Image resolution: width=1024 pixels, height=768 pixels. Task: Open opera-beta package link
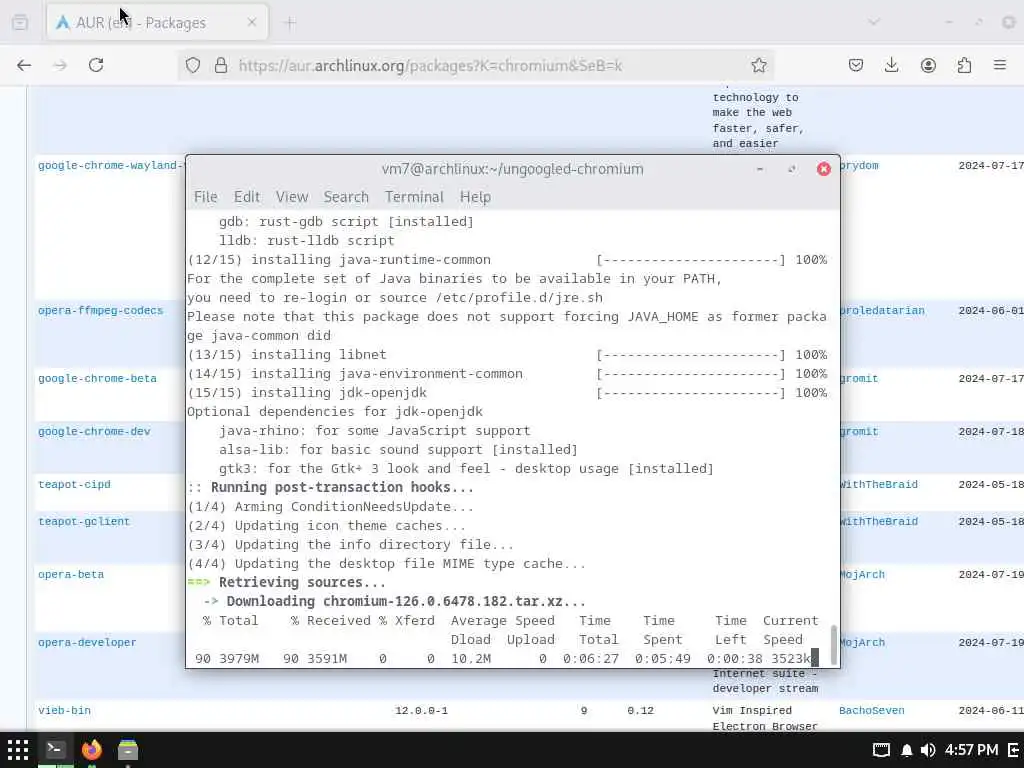(71, 575)
